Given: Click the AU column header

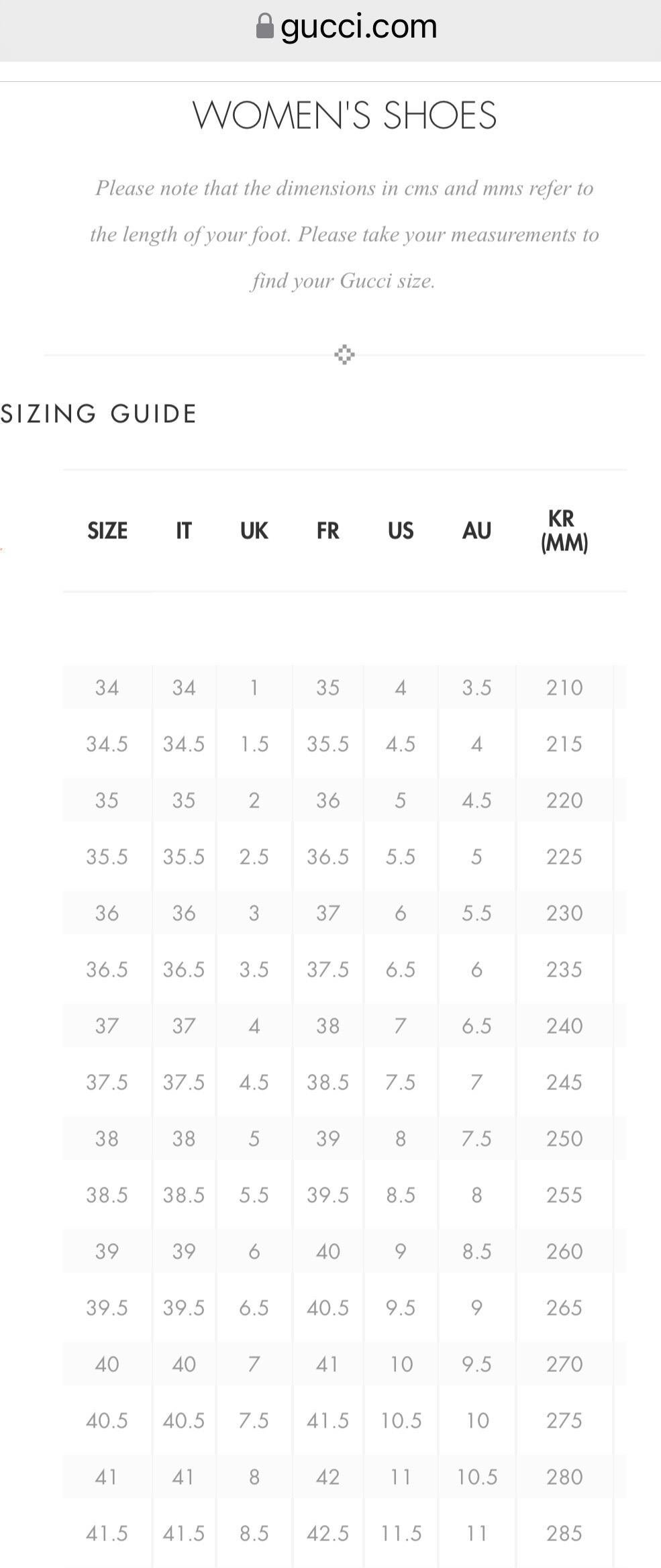Looking at the screenshot, I should (x=477, y=531).
